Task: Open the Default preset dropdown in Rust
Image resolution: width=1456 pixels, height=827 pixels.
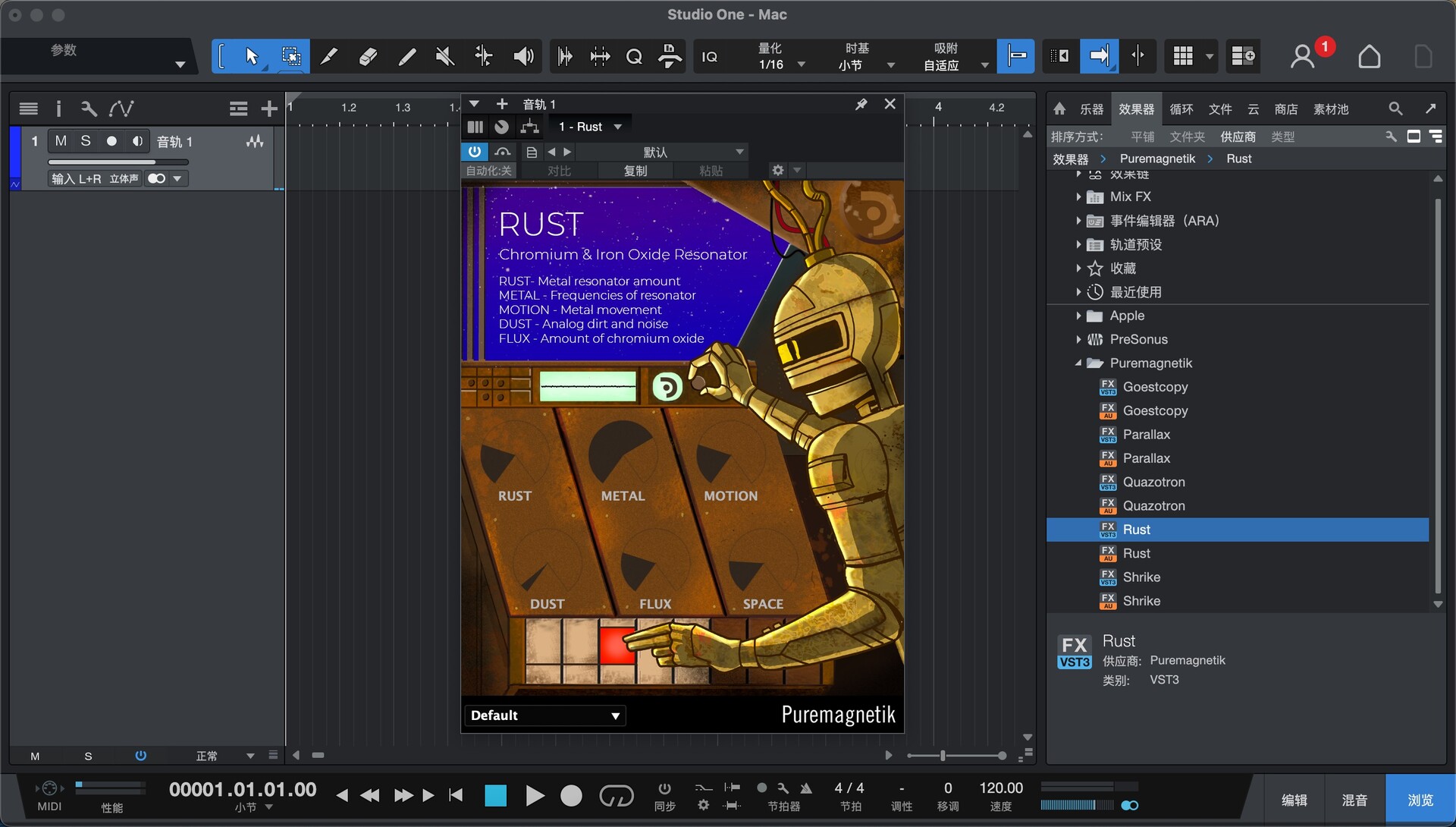Action: coord(545,715)
